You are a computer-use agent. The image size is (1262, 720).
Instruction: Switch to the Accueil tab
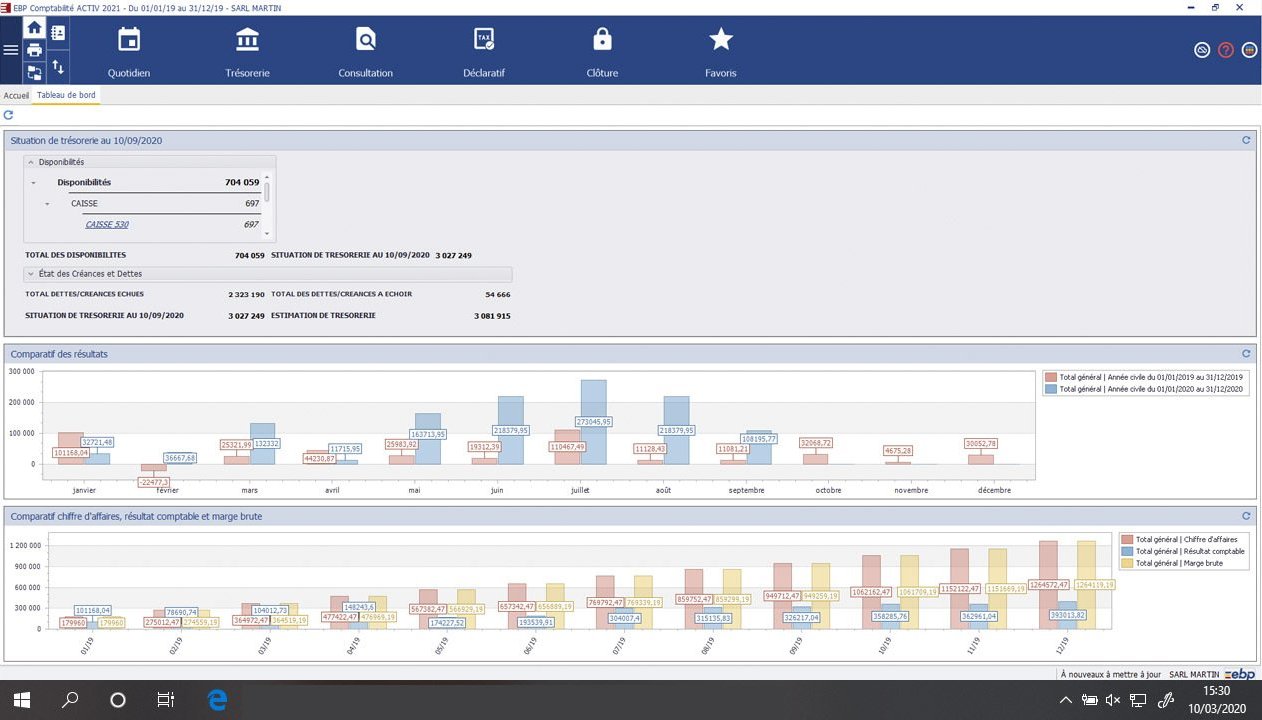[16, 95]
